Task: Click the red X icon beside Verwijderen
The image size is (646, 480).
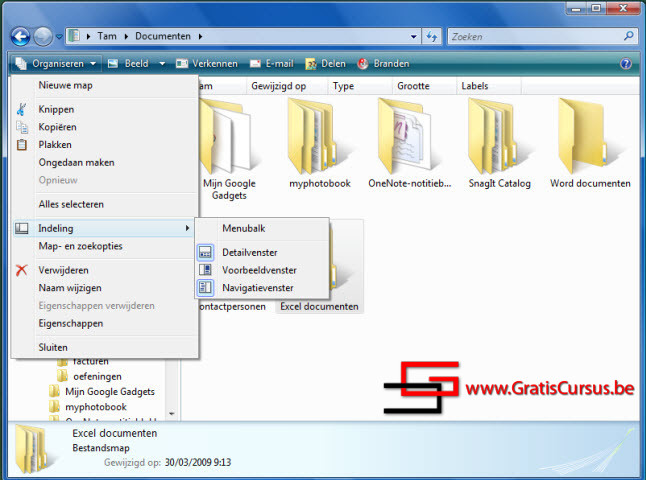Action: 21,270
